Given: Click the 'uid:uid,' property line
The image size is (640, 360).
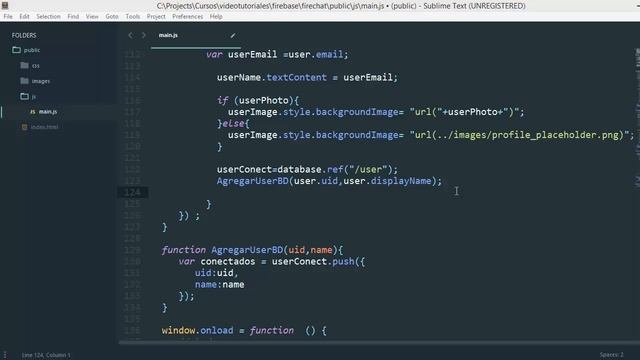Looking at the screenshot, I should coord(216,273).
